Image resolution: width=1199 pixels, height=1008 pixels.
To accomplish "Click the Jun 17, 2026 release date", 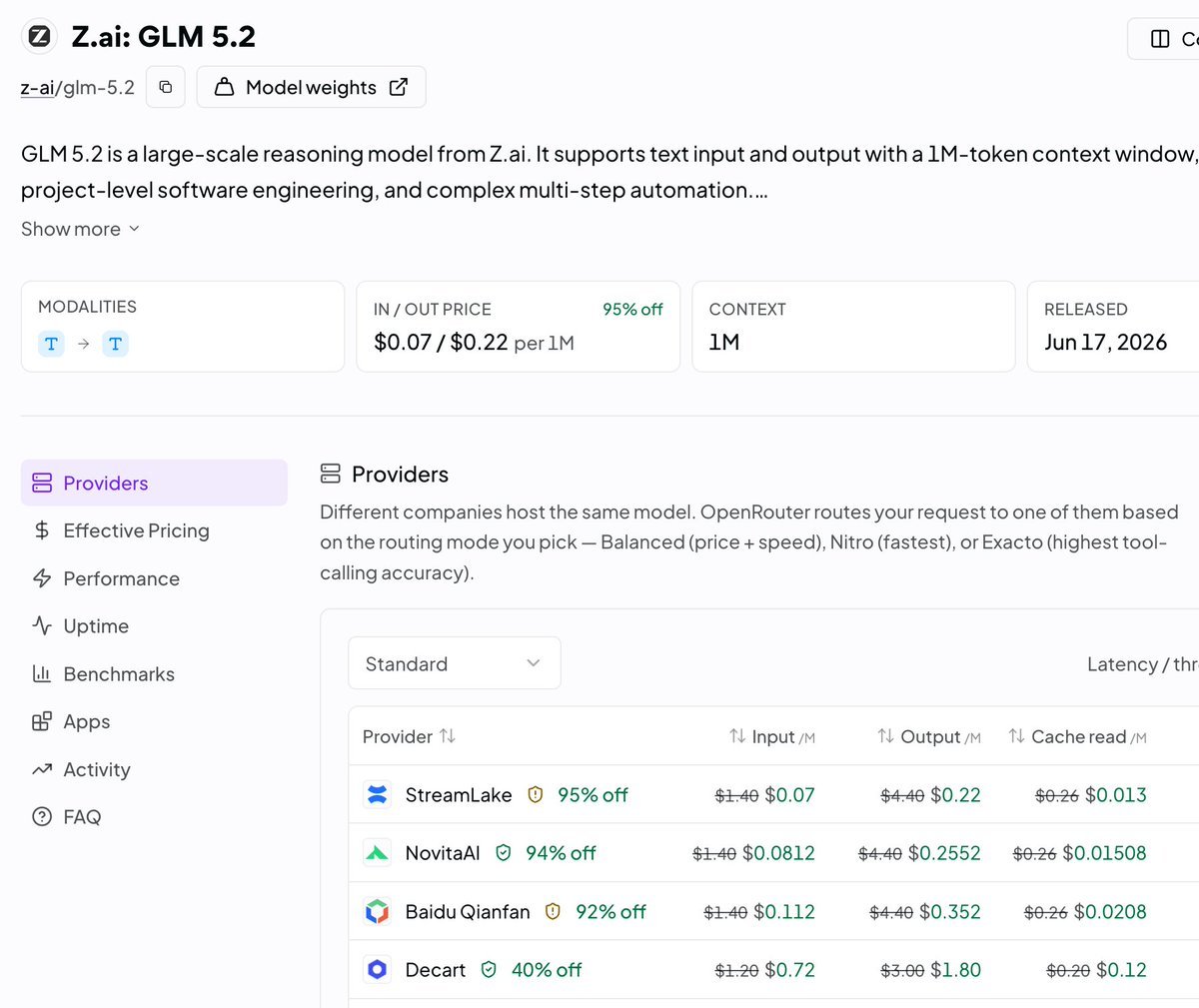I will tap(1105, 343).
